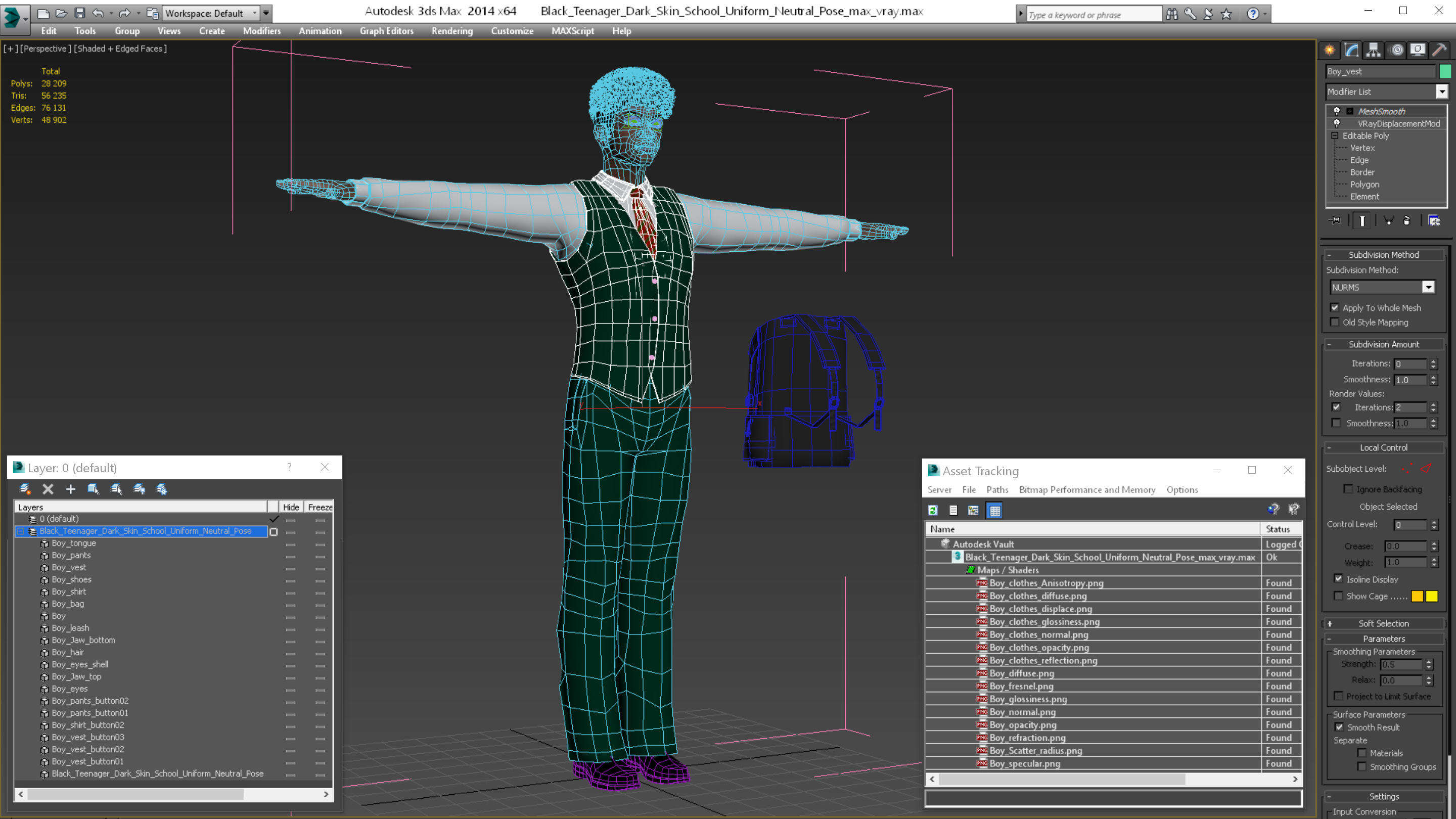
Task: Enable Render Values Smoothness checkbox
Action: 1336,423
